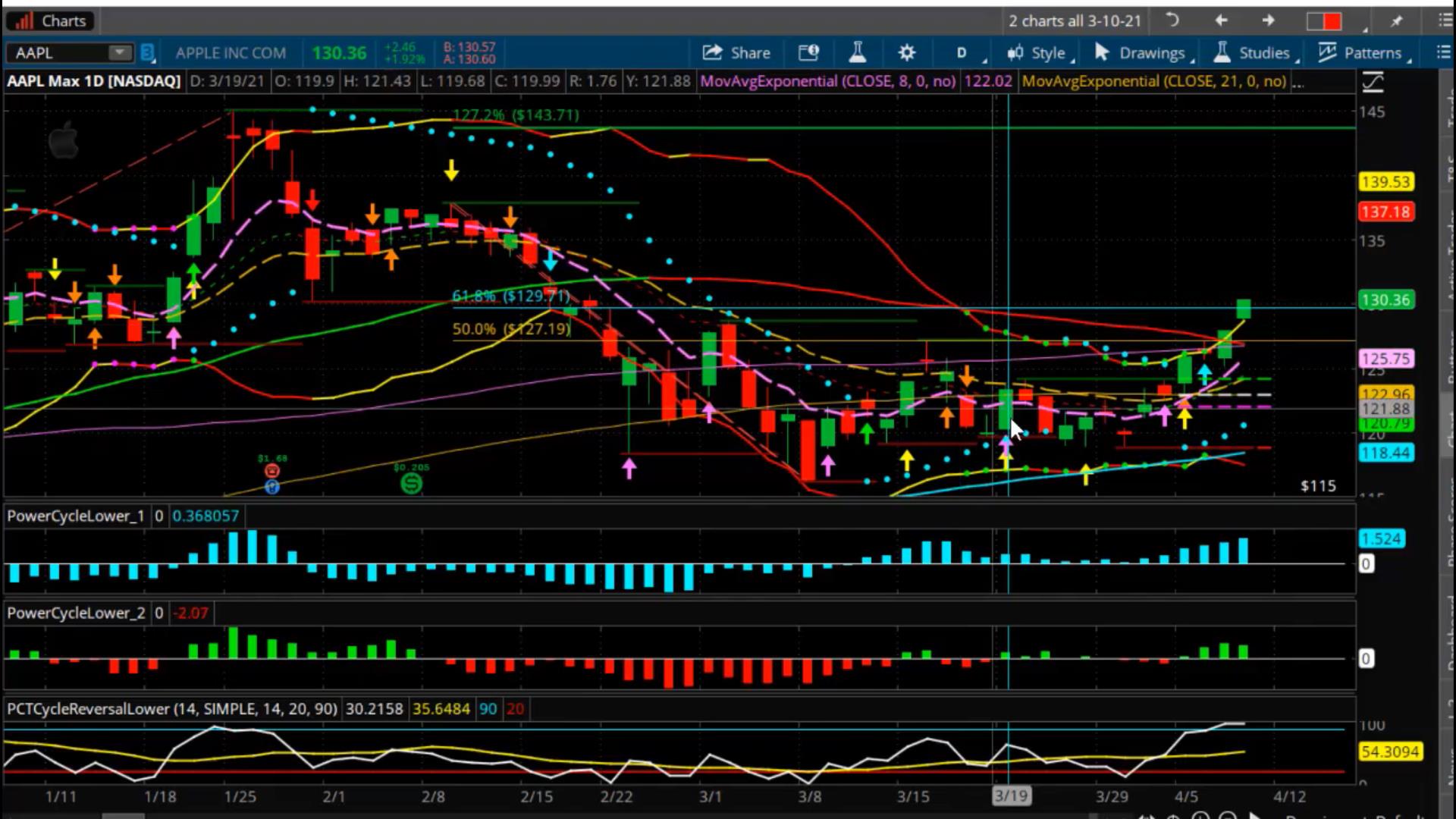This screenshot has height=819, width=1456.
Task: Click the MovAvgExponential (CLOSE, 21) study label
Action: tap(1153, 81)
